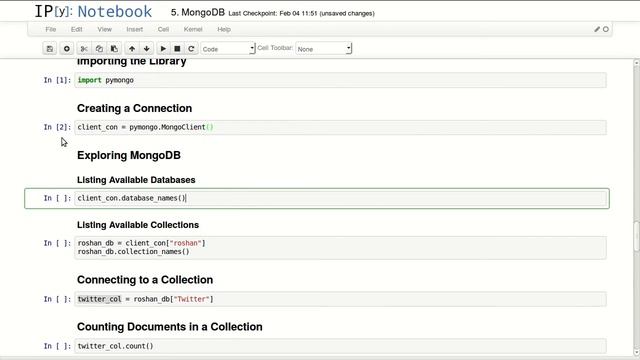Click the vertical scrollbar thumb
Viewport: 640px width, 360px height.
click(636, 236)
